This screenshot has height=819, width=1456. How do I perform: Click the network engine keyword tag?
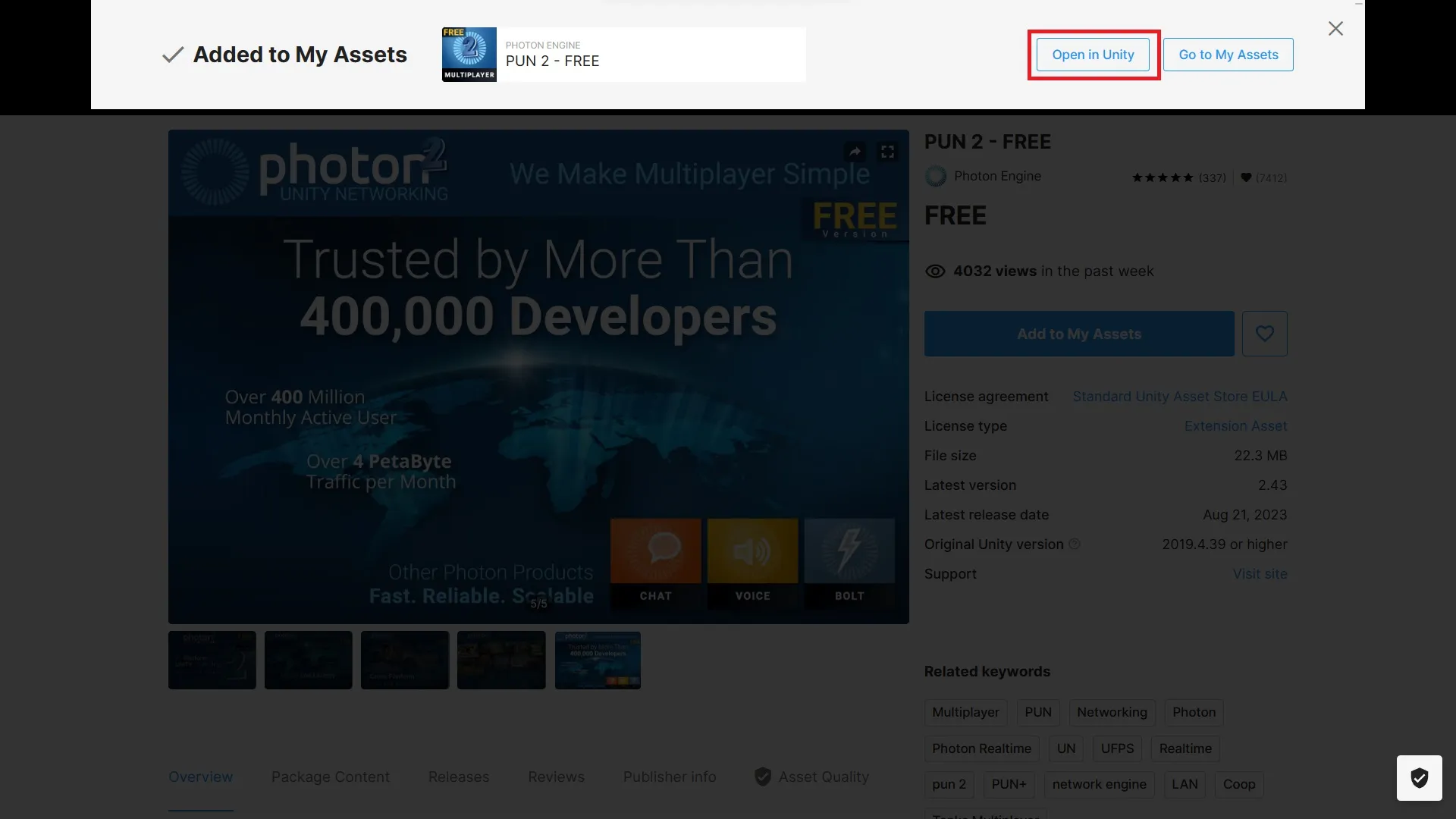point(1099,784)
